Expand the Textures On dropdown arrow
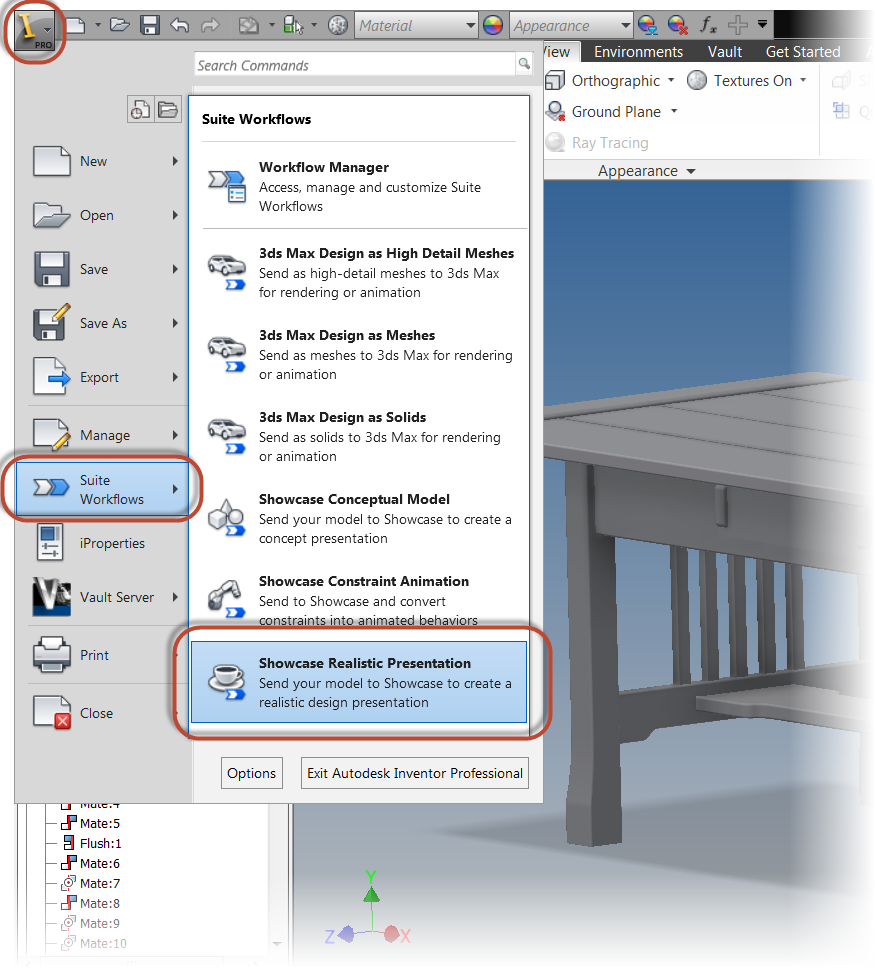Viewport: 875px width, 968px height. click(803, 80)
